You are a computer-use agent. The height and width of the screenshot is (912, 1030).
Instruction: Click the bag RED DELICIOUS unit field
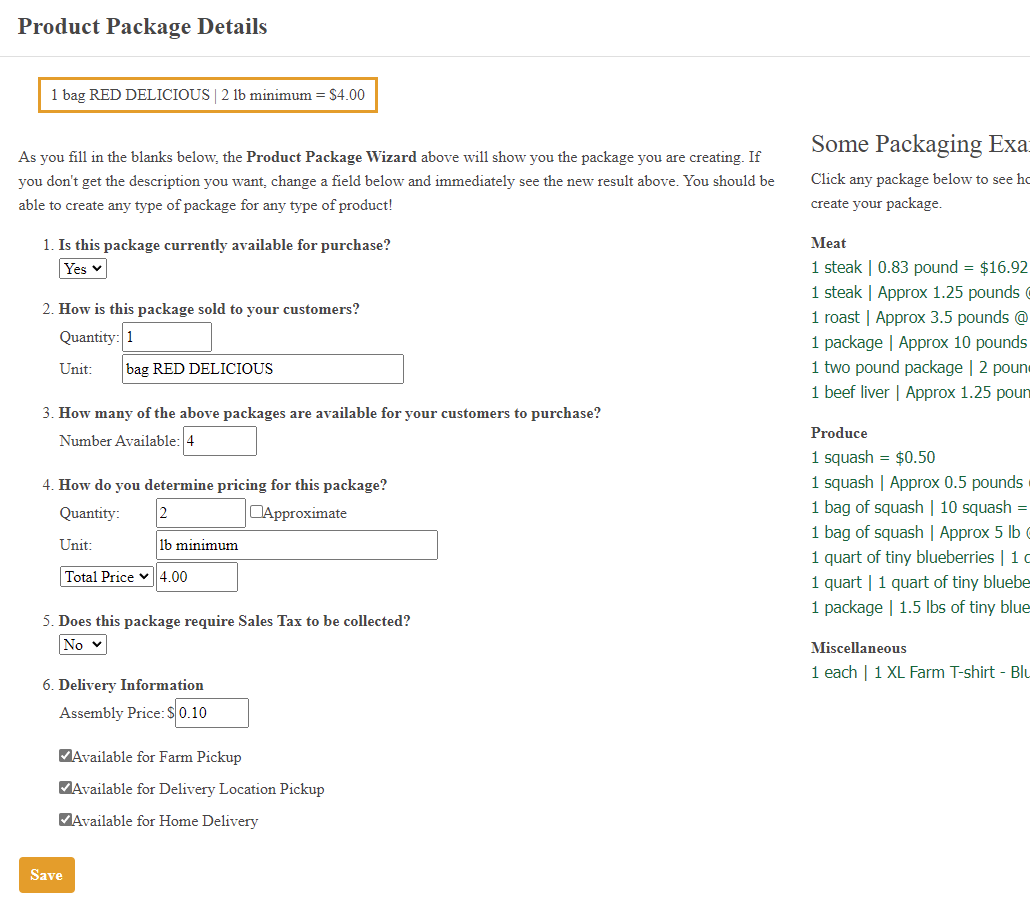click(262, 369)
